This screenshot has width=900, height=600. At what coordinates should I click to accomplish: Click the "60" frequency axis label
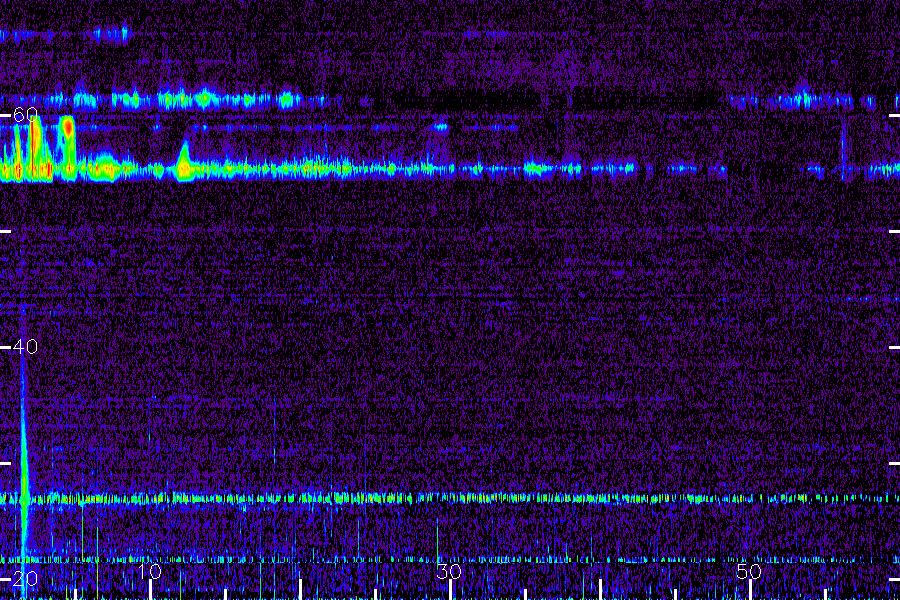point(25,115)
